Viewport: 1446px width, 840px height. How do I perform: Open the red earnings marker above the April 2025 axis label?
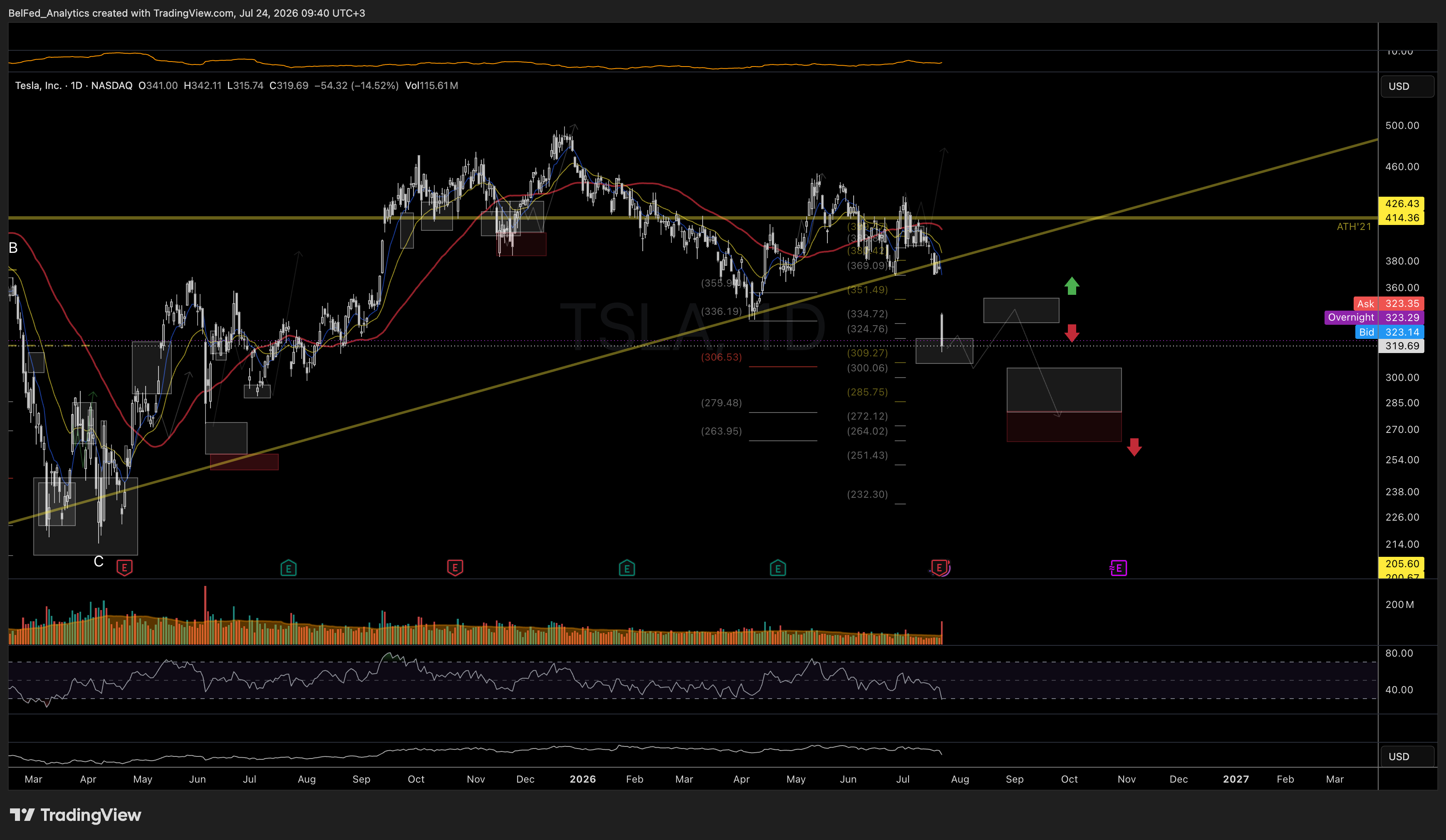click(x=124, y=568)
